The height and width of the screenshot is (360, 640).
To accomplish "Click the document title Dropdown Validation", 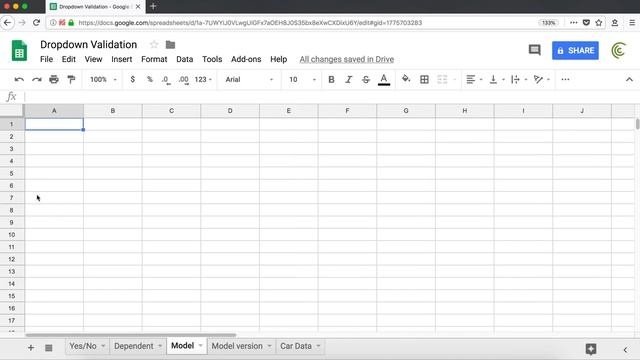I will pos(89,44).
